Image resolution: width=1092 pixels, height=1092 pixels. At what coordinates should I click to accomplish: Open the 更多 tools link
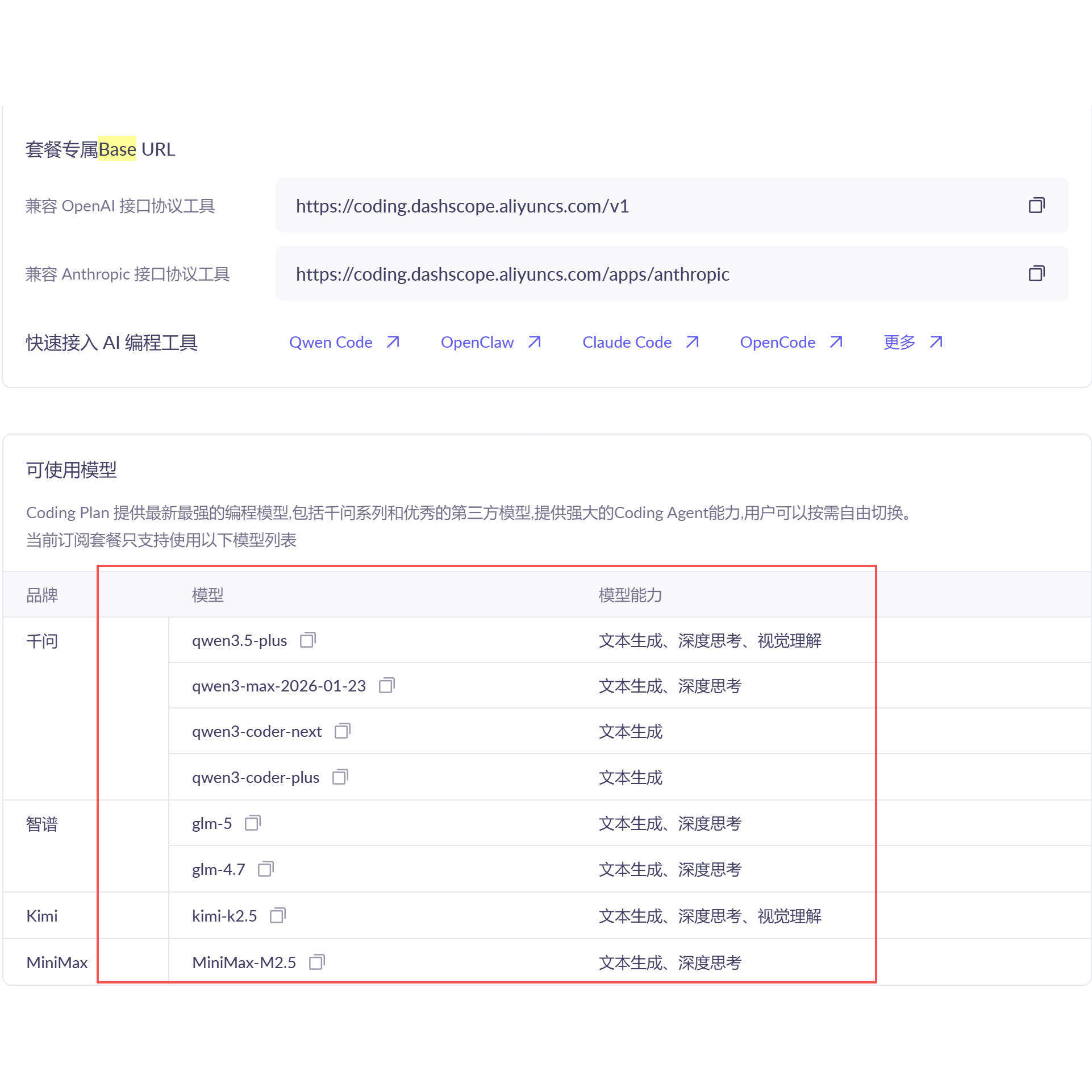click(x=913, y=342)
